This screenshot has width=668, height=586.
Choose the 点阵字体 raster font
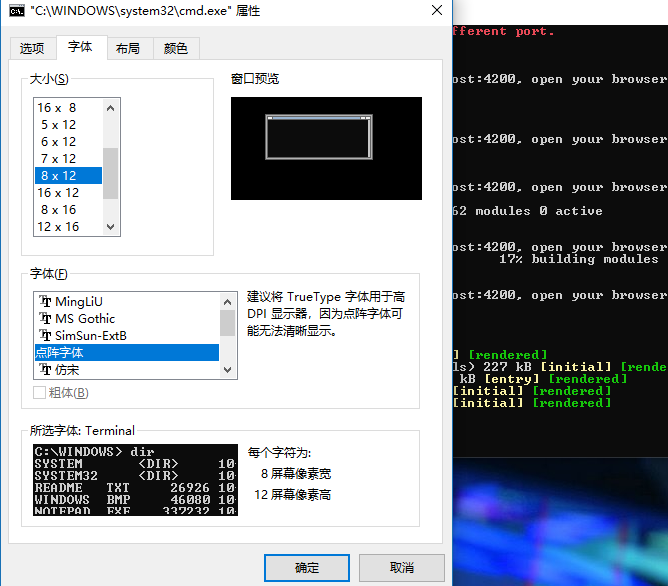tap(127, 353)
